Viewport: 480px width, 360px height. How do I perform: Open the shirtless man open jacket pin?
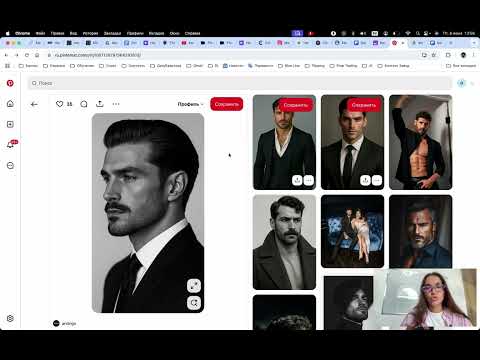coord(421,142)
